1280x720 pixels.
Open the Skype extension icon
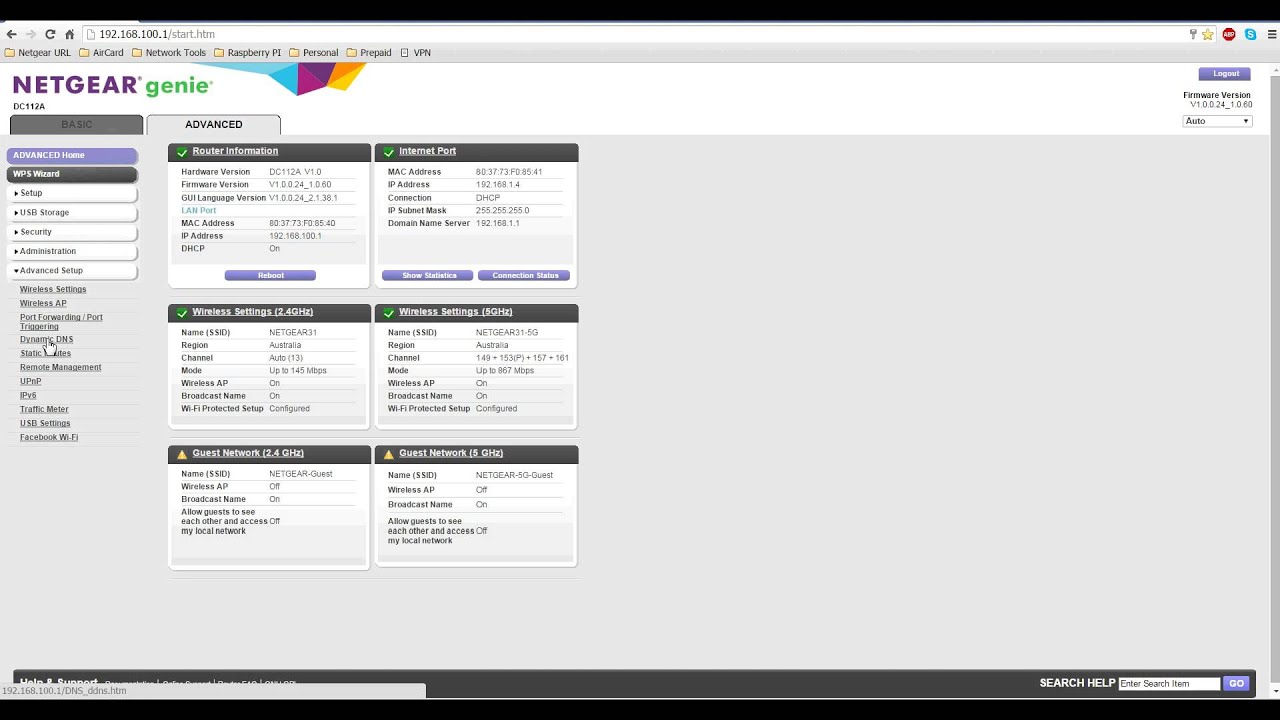point(1250,34)
